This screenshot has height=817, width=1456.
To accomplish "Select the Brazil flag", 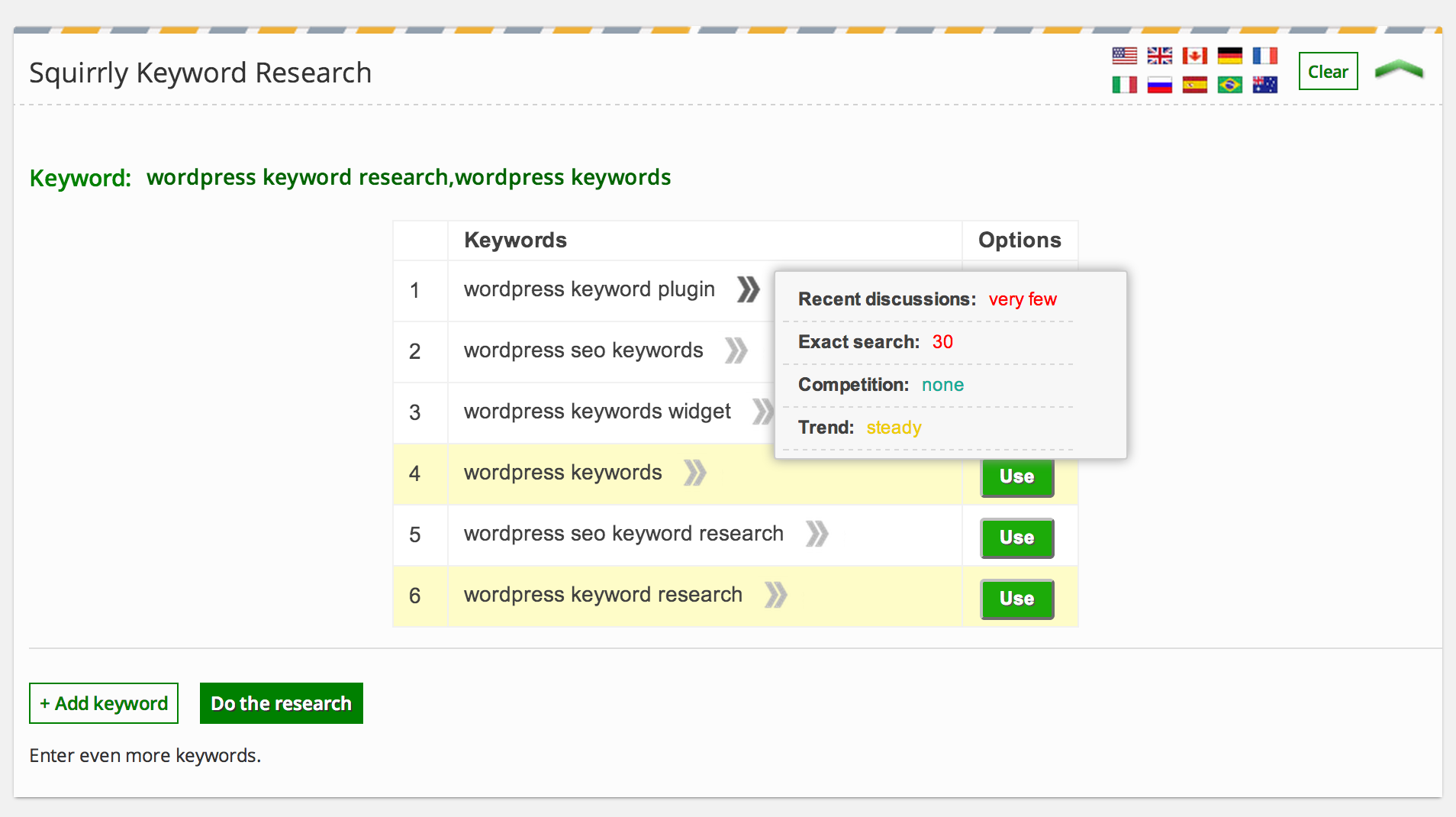I will pos(1229,85).
